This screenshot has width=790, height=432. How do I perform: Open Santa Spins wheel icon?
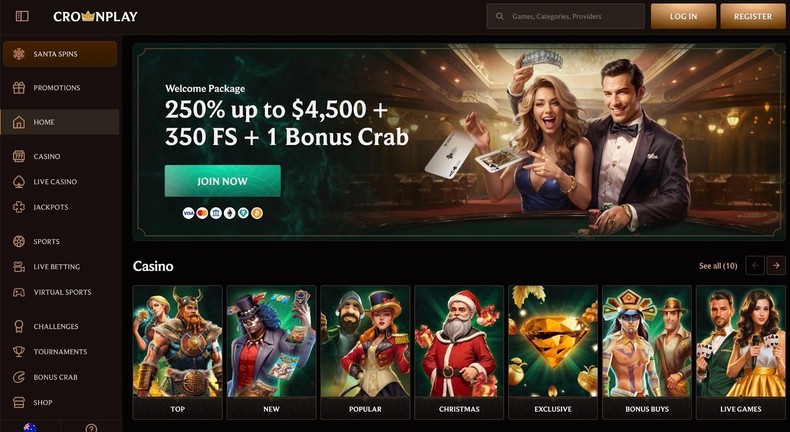(19, 54)
